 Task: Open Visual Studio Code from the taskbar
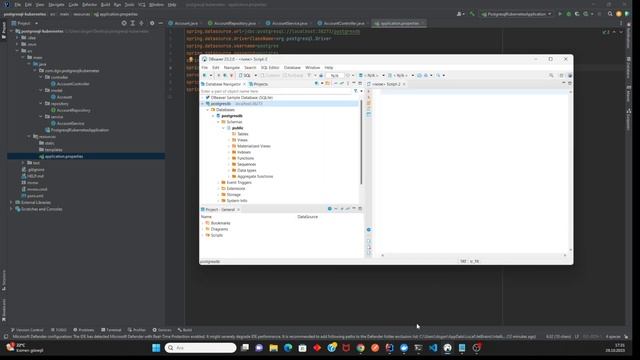pyautogui.click(x=433, y=348)
